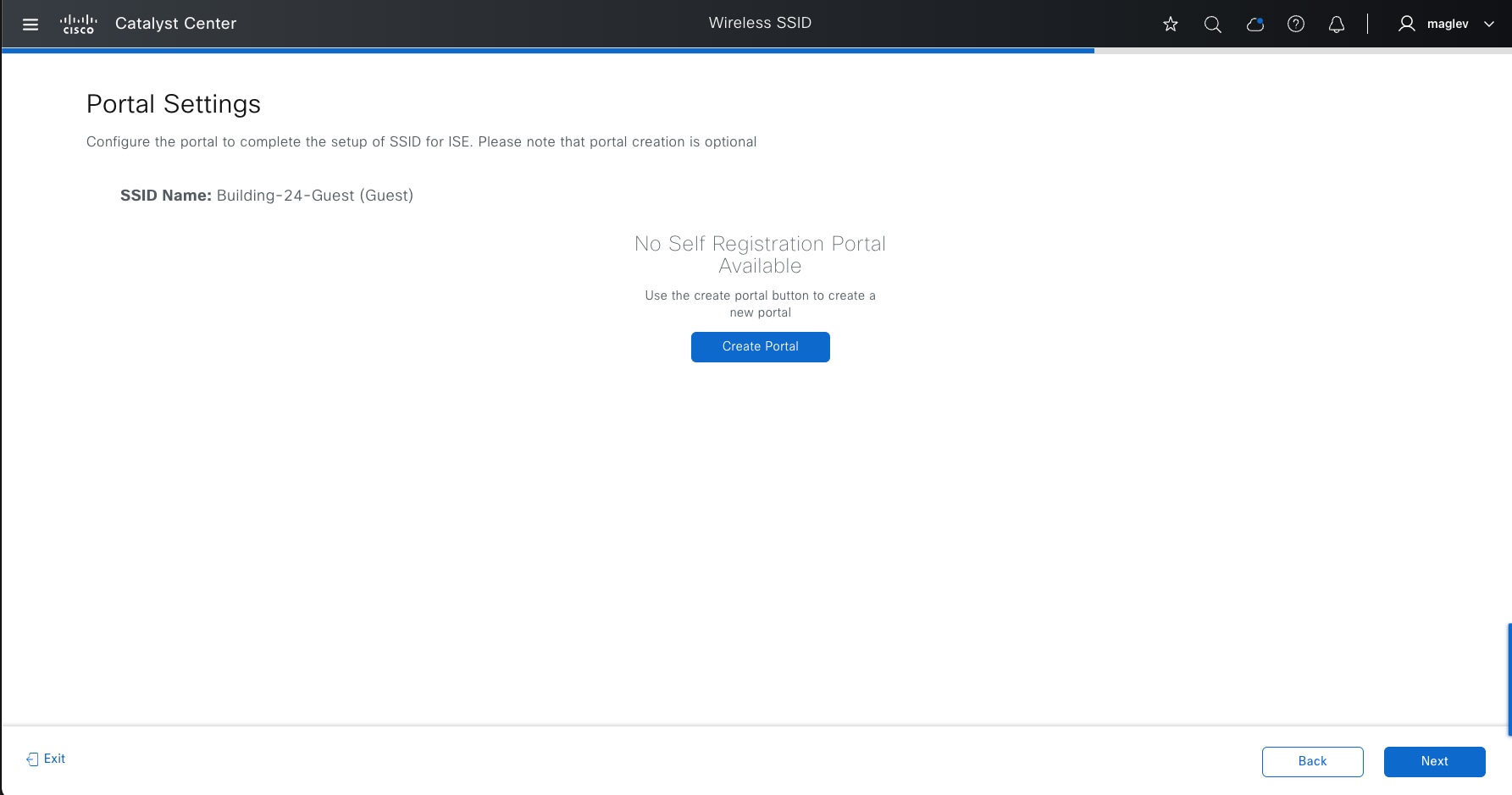1512x795 pixels.
Task: Click the No Self Registration Portal Available message
Action: [x=761, y=255]
